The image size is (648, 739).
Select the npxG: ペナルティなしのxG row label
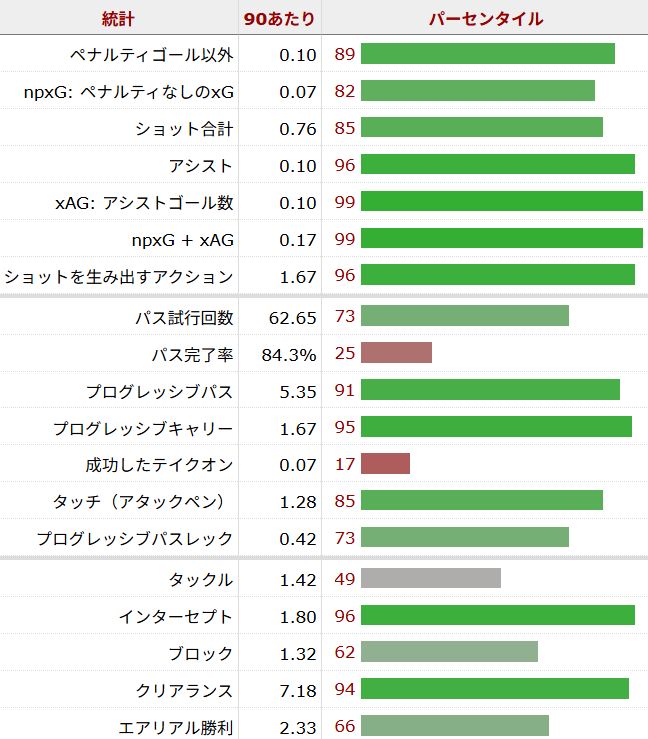pyautogui.click(x=128, y=91)
